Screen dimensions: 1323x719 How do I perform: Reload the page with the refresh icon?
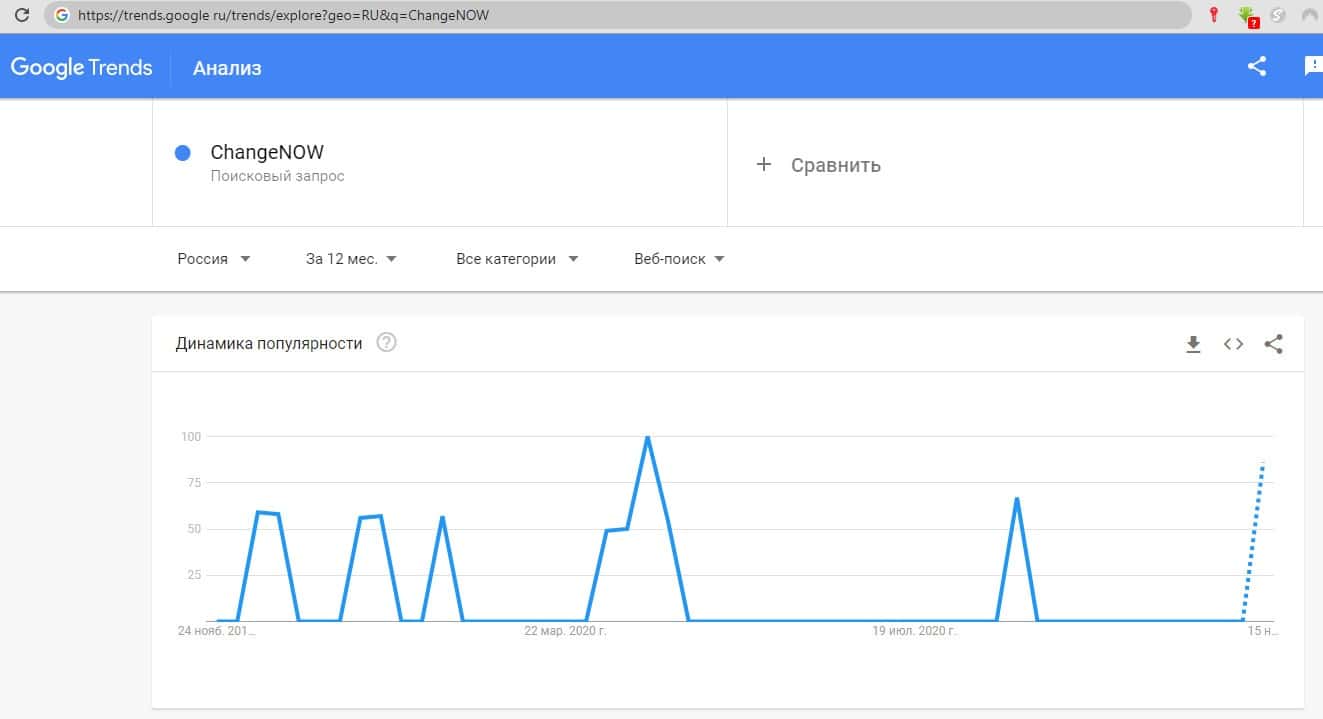point(21,15)
